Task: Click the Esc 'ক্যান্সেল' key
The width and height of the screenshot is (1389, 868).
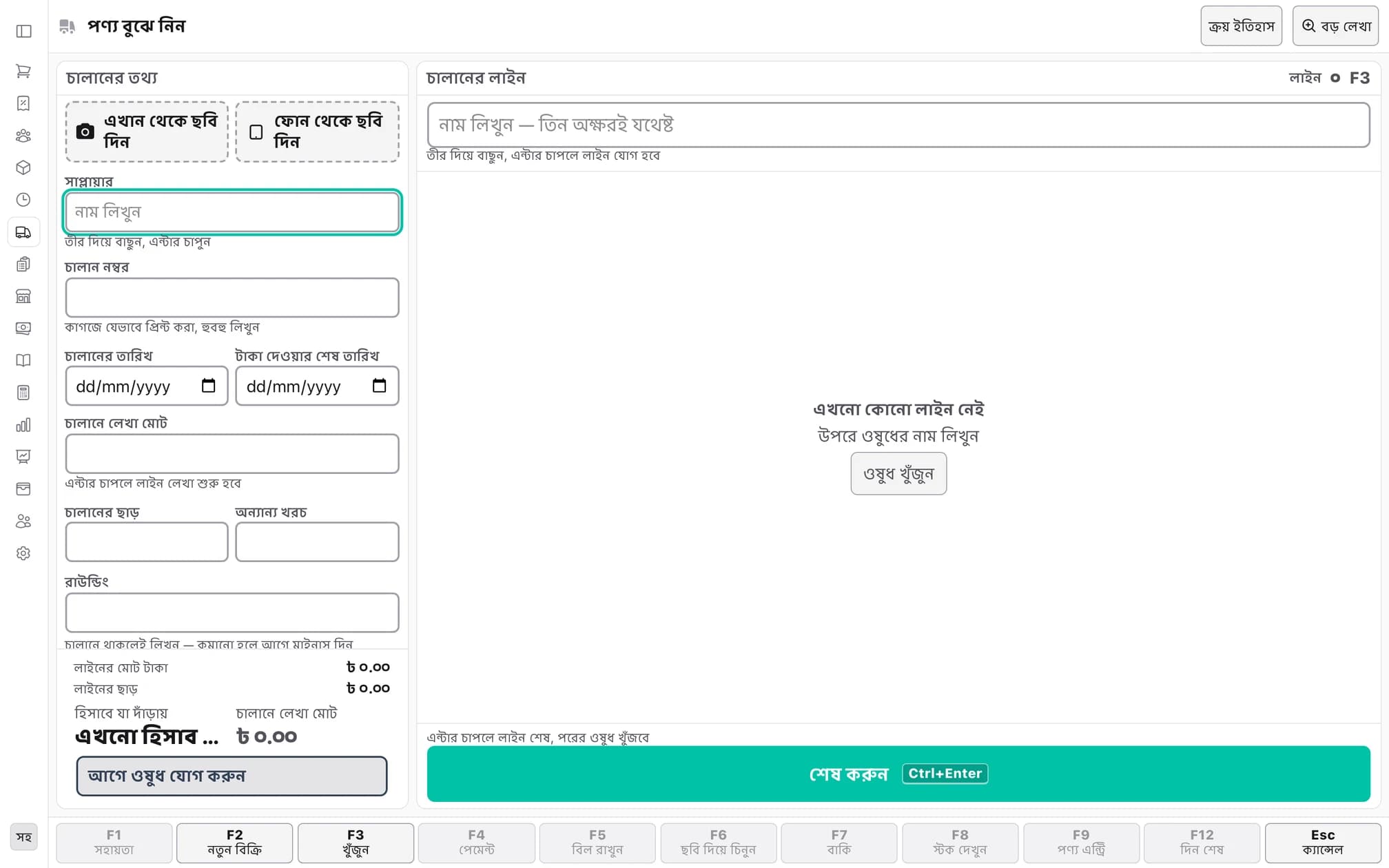Action: pyautogui.click(x=1323, y=843)
